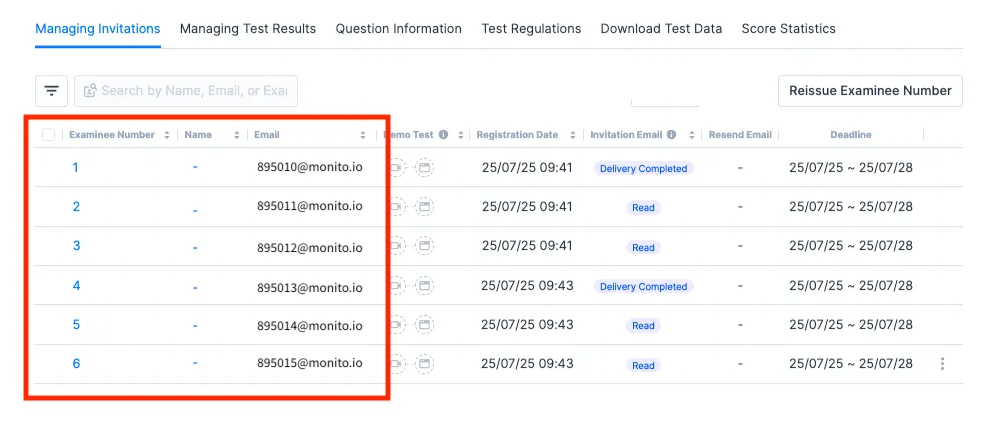985x429 pixels.
Task: Click the Read badge for 895011@monito.io
Action: (643, 207)
